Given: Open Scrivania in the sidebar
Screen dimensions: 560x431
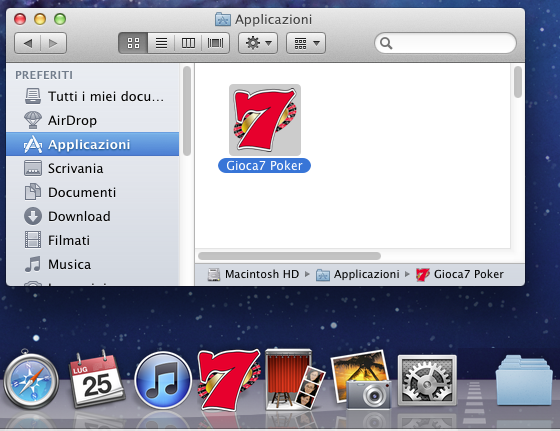Looking at the screenshot, I should (93, 168).
